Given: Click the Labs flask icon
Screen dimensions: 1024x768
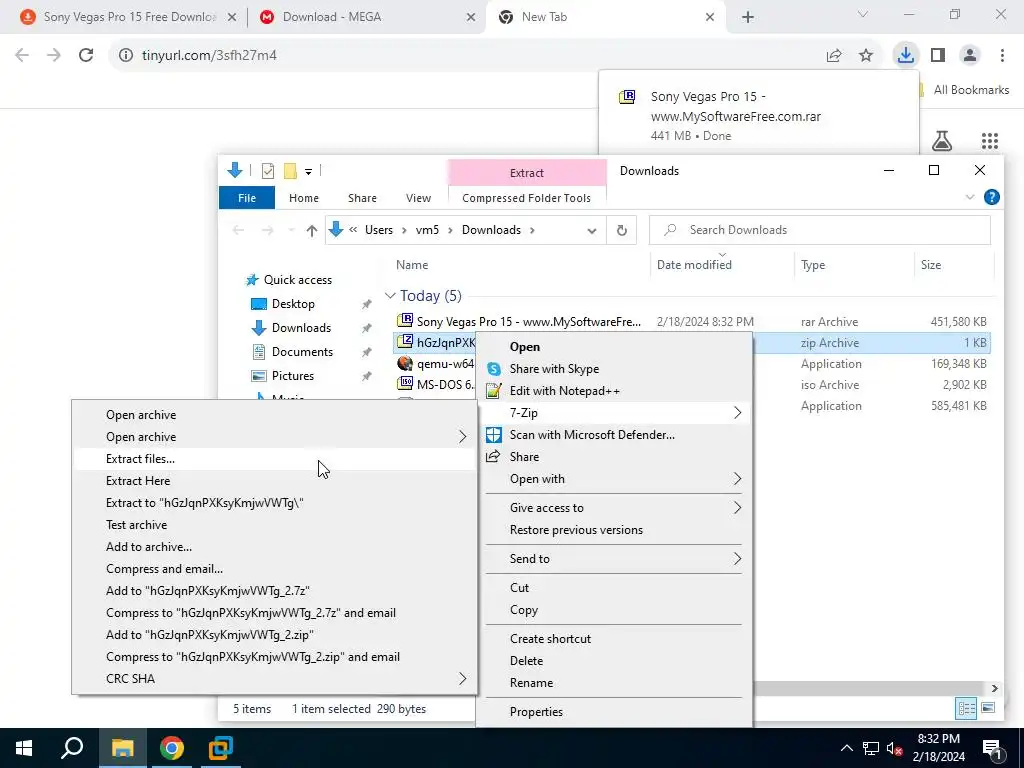Looking at the screenshot, I should [942, 140].
